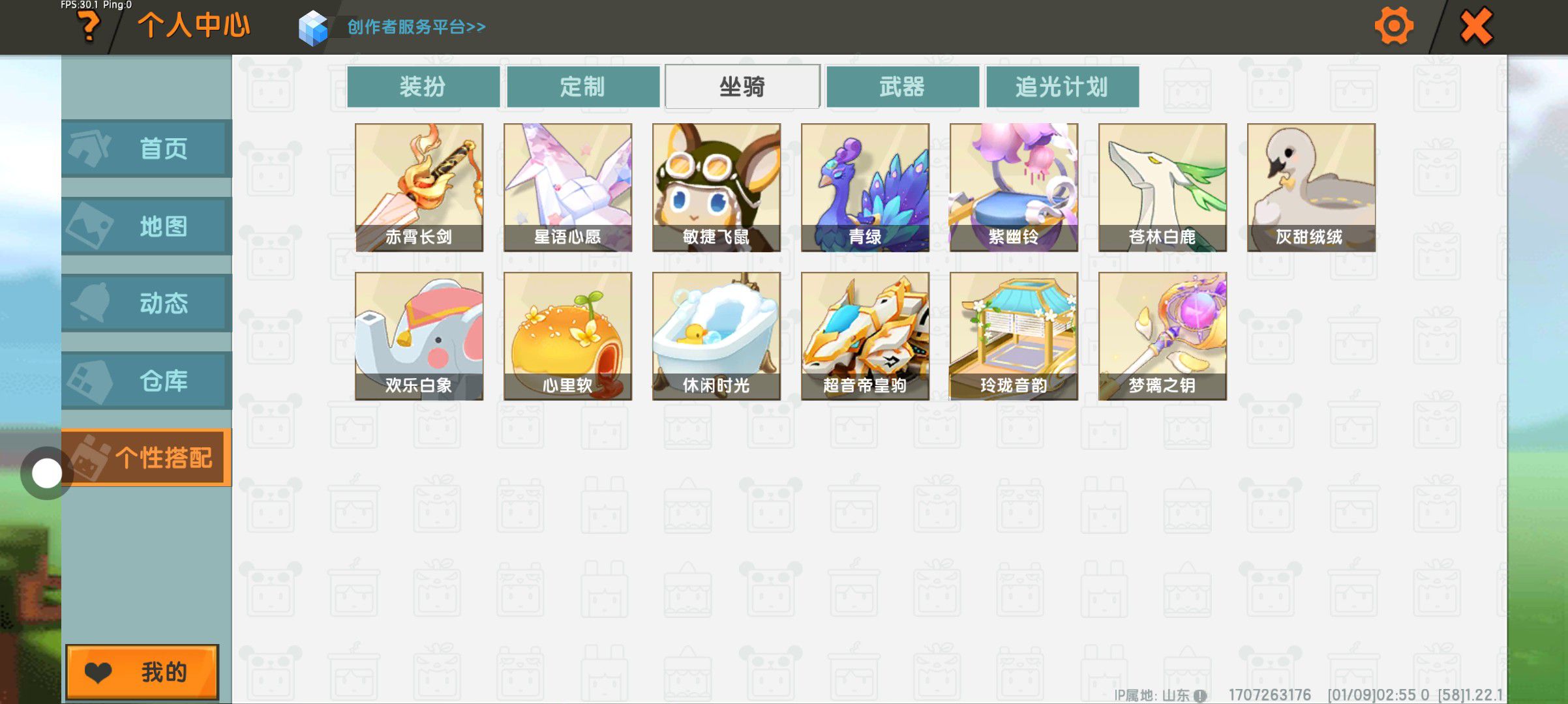Choose the 超音帝皇驹 mecha mount

865,336
